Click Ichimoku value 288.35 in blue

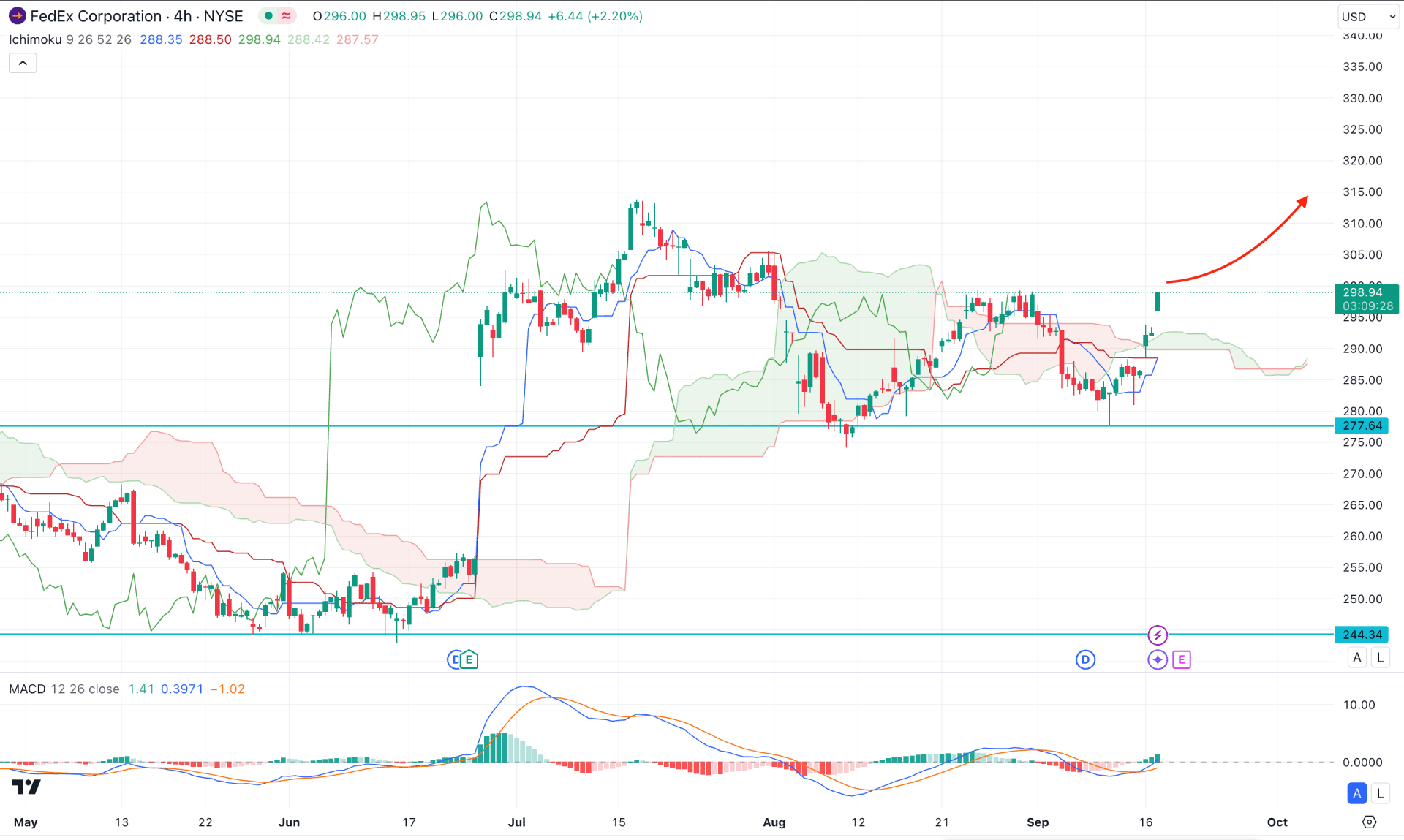click(161, 39)
